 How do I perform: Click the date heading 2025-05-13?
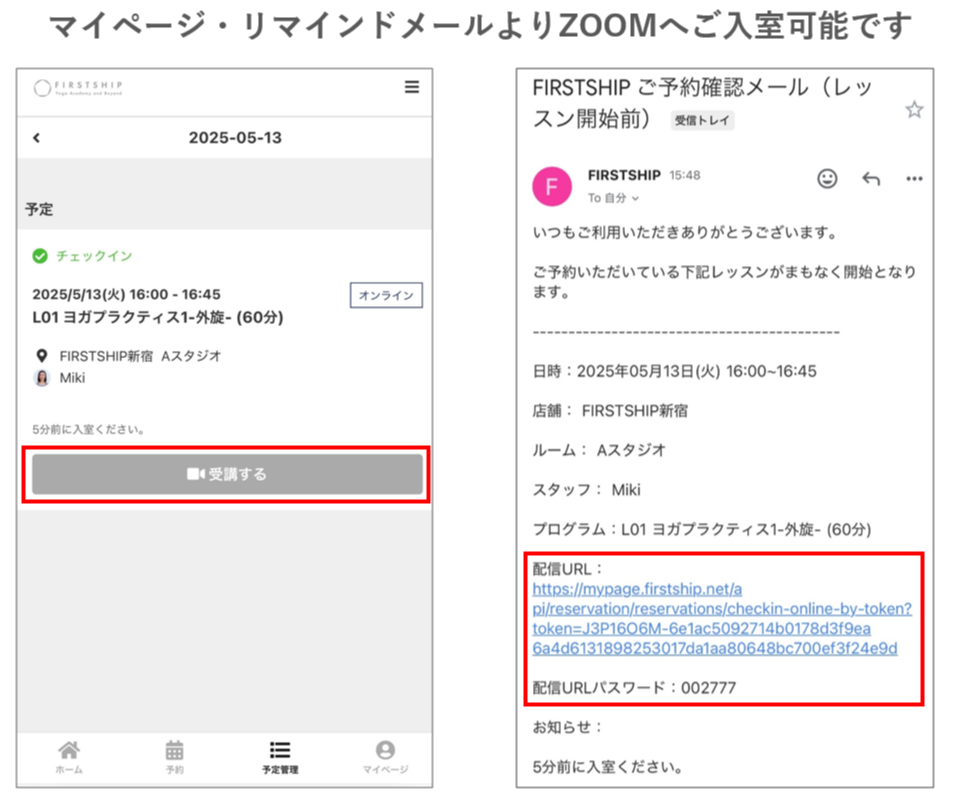pos(235,137)
